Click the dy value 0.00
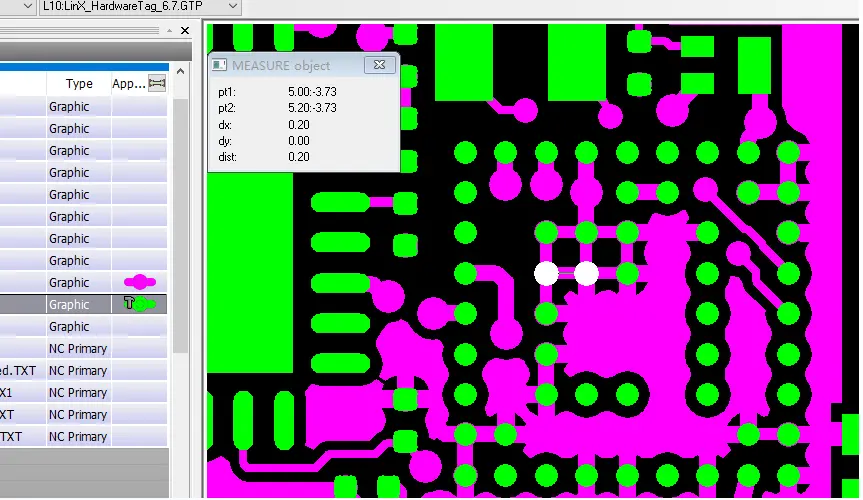The height and width of the screenshot is (500, 863). pos(299,141)
